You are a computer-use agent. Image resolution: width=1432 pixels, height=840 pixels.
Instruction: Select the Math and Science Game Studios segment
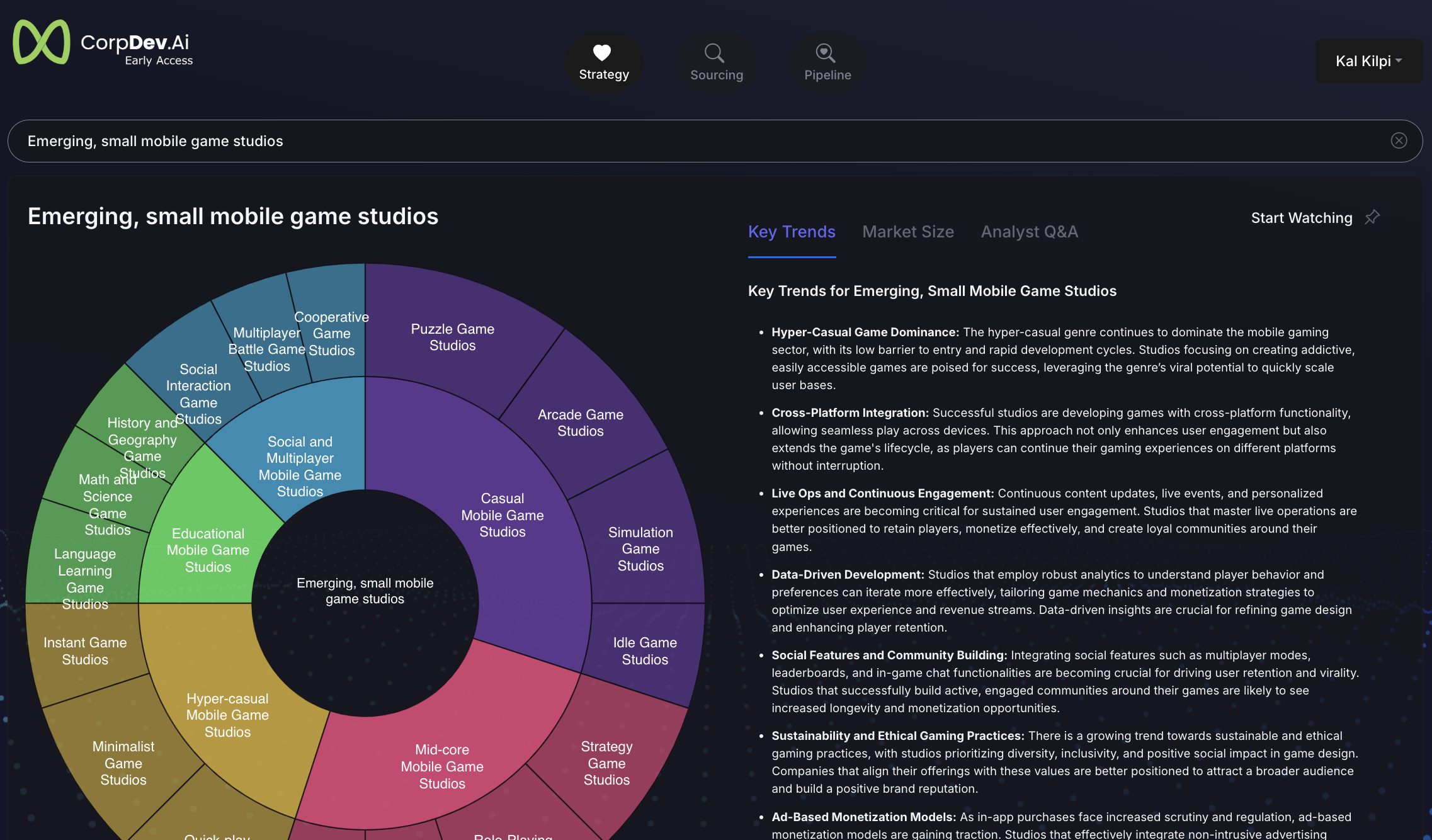click(x=108, y=504)
